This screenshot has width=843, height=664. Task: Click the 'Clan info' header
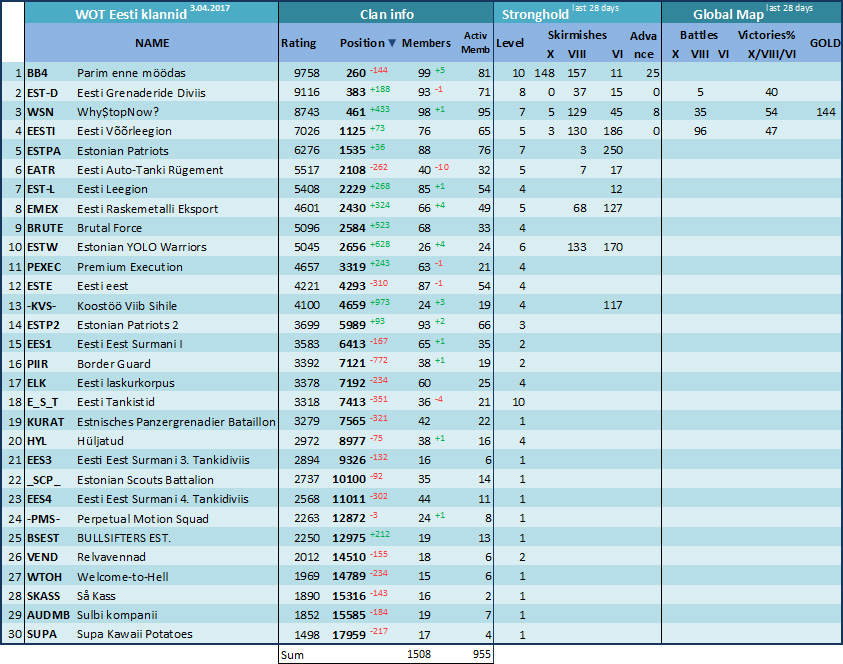(x=387, y=15)
